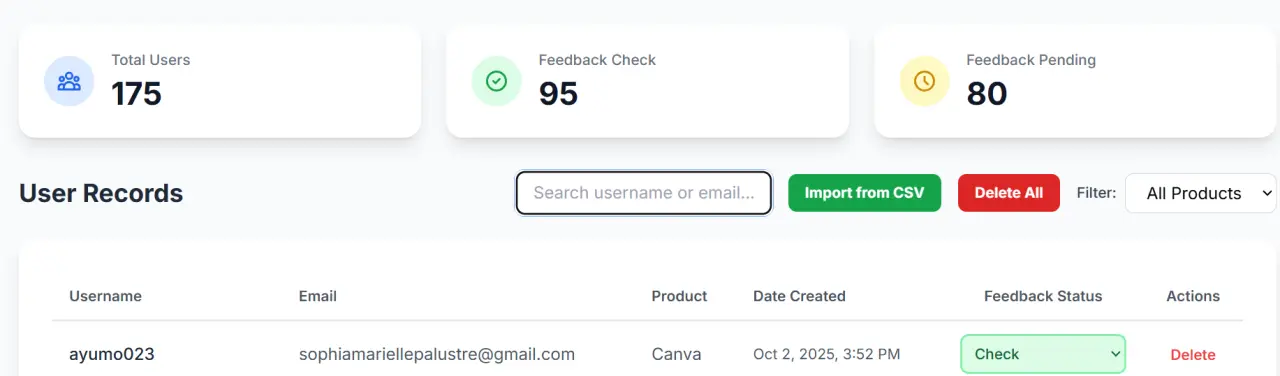Click the Feedback Status column header
This screenshot has height=376, width=1280.
[1043, 296]
